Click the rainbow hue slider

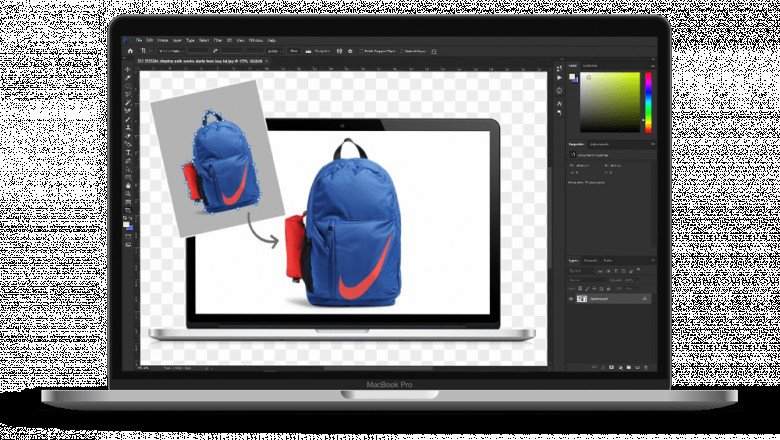click(x=648, y=102)
